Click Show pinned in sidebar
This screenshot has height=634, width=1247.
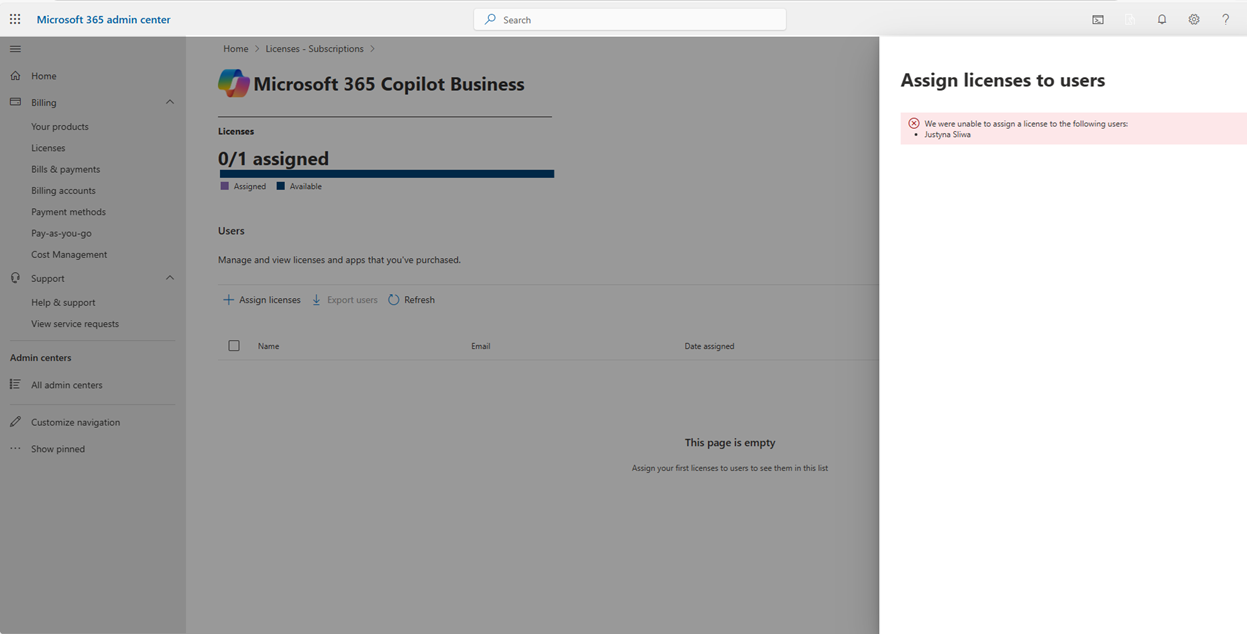coord(58,449)
